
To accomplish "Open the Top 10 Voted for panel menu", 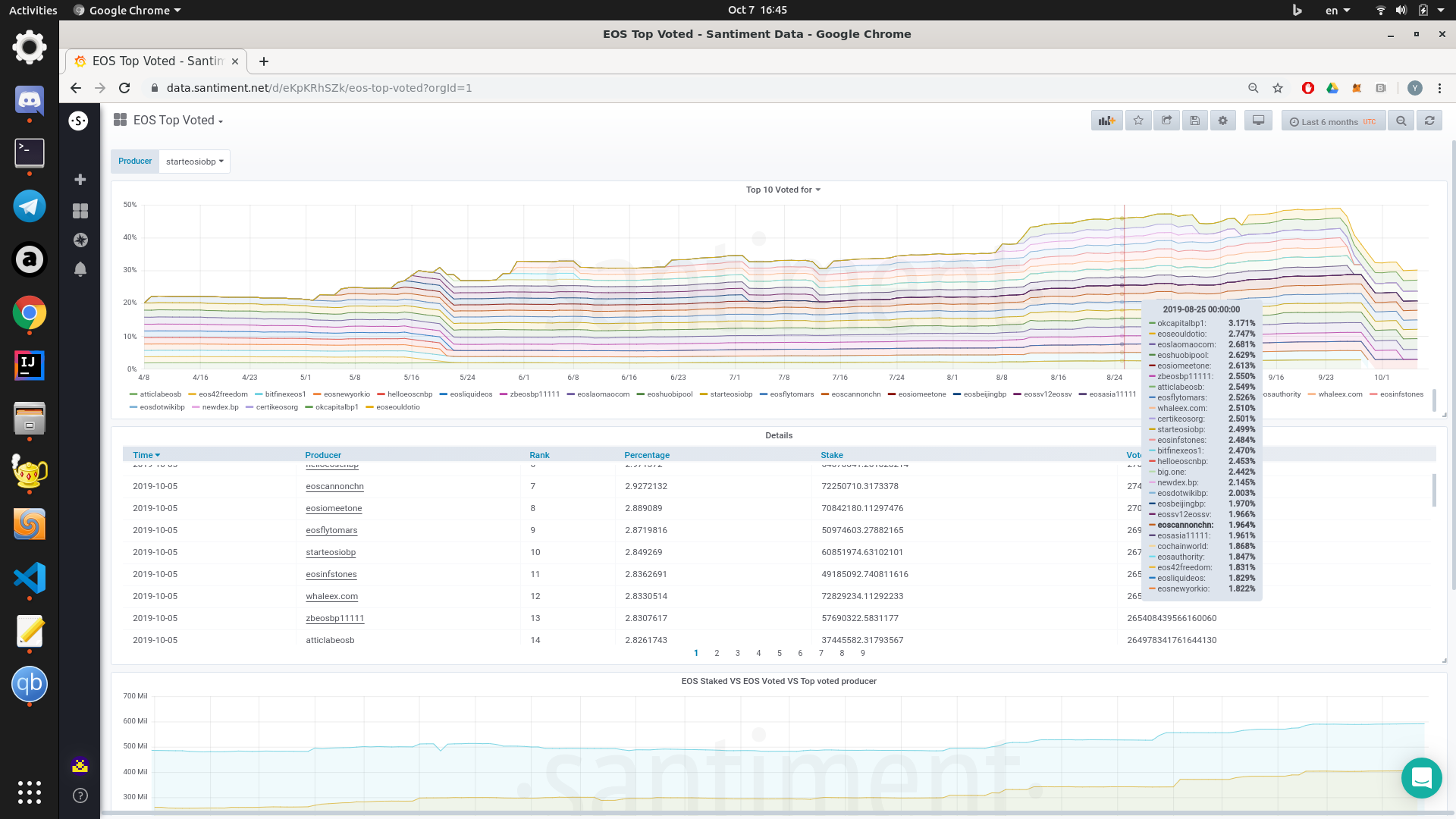I will [783, 190].
